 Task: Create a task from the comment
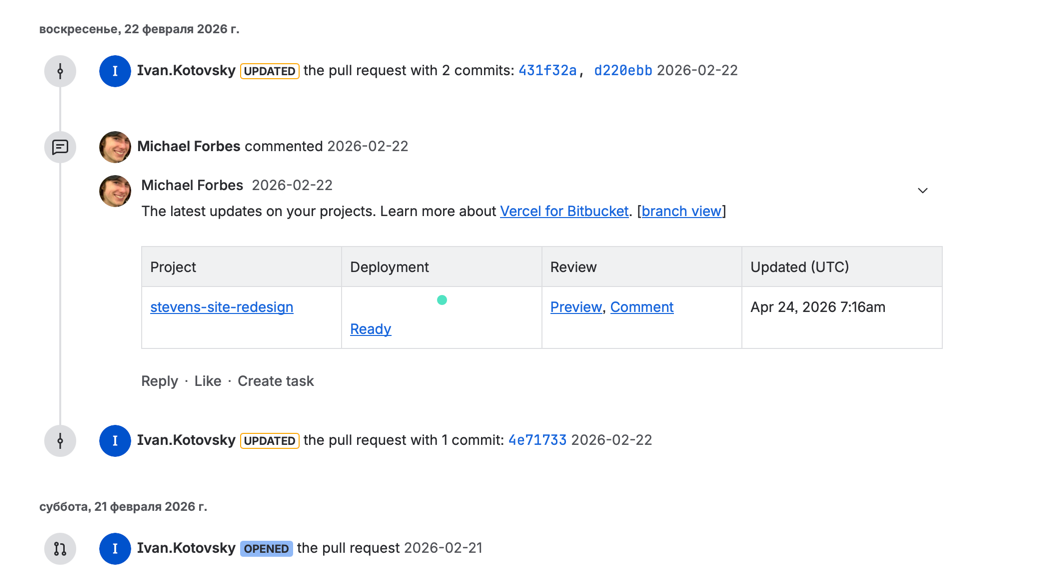click(x=275, y=382)
